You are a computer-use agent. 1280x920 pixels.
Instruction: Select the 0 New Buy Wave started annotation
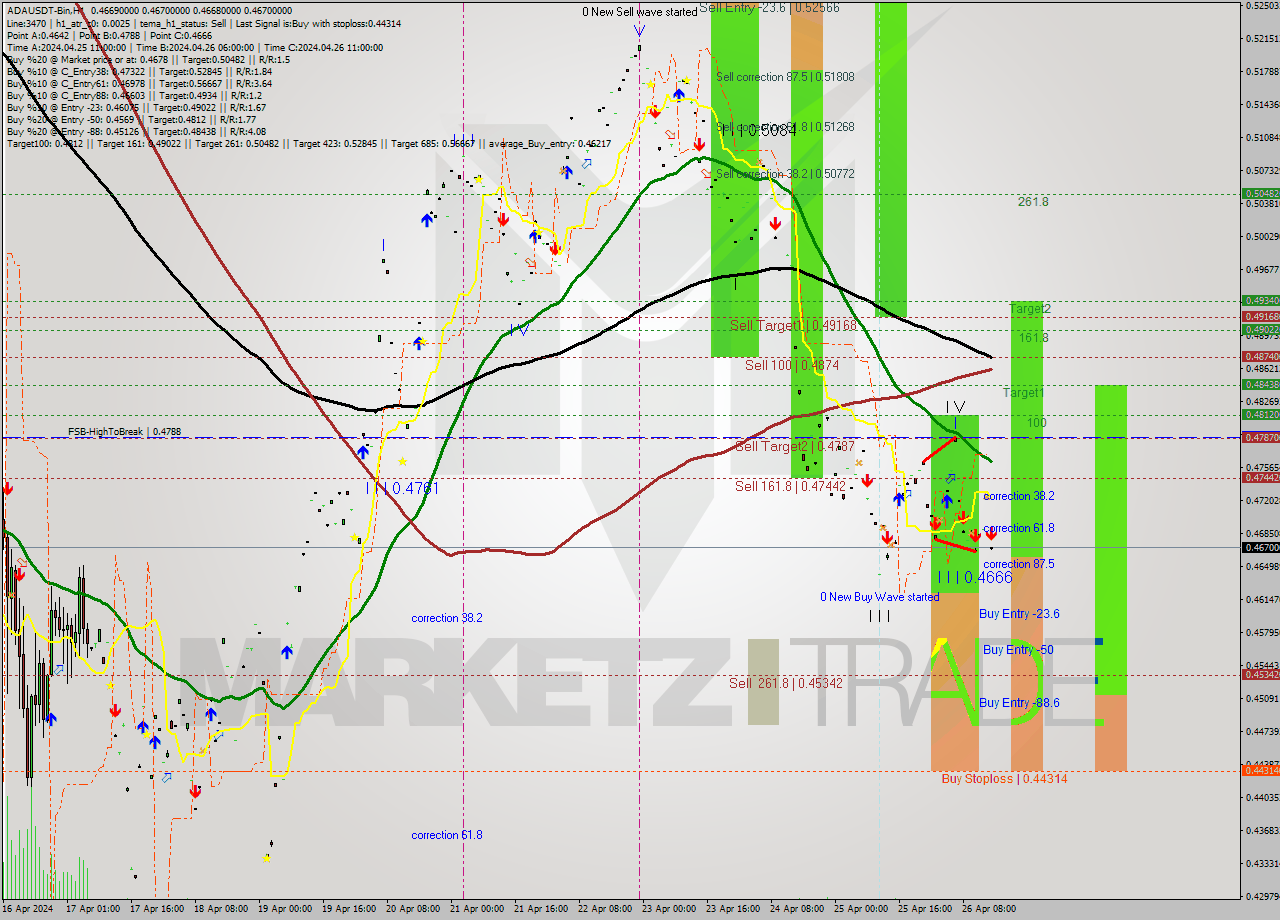pos(880,597)
